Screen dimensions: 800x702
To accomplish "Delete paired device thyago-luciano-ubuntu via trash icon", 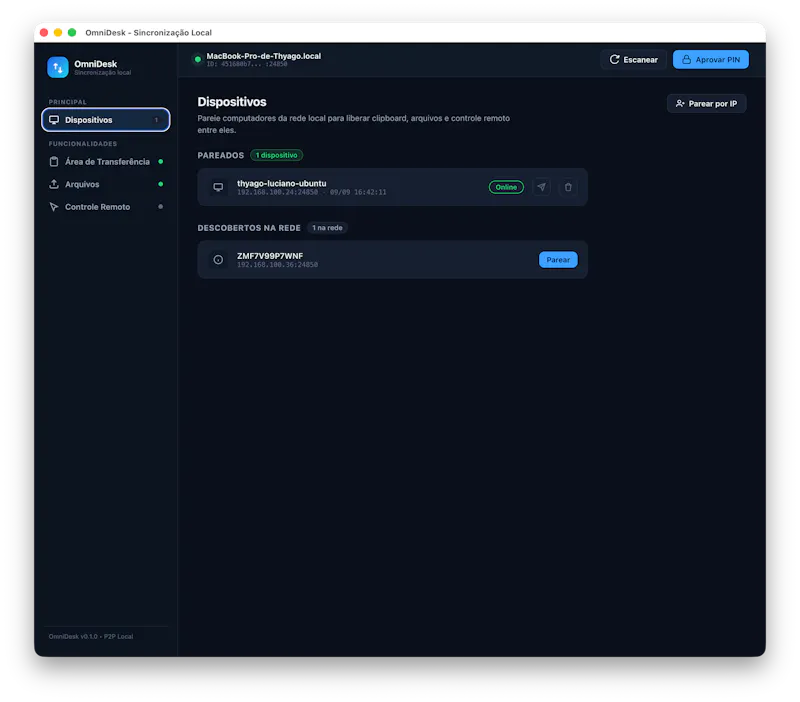I will pos(568,187).
